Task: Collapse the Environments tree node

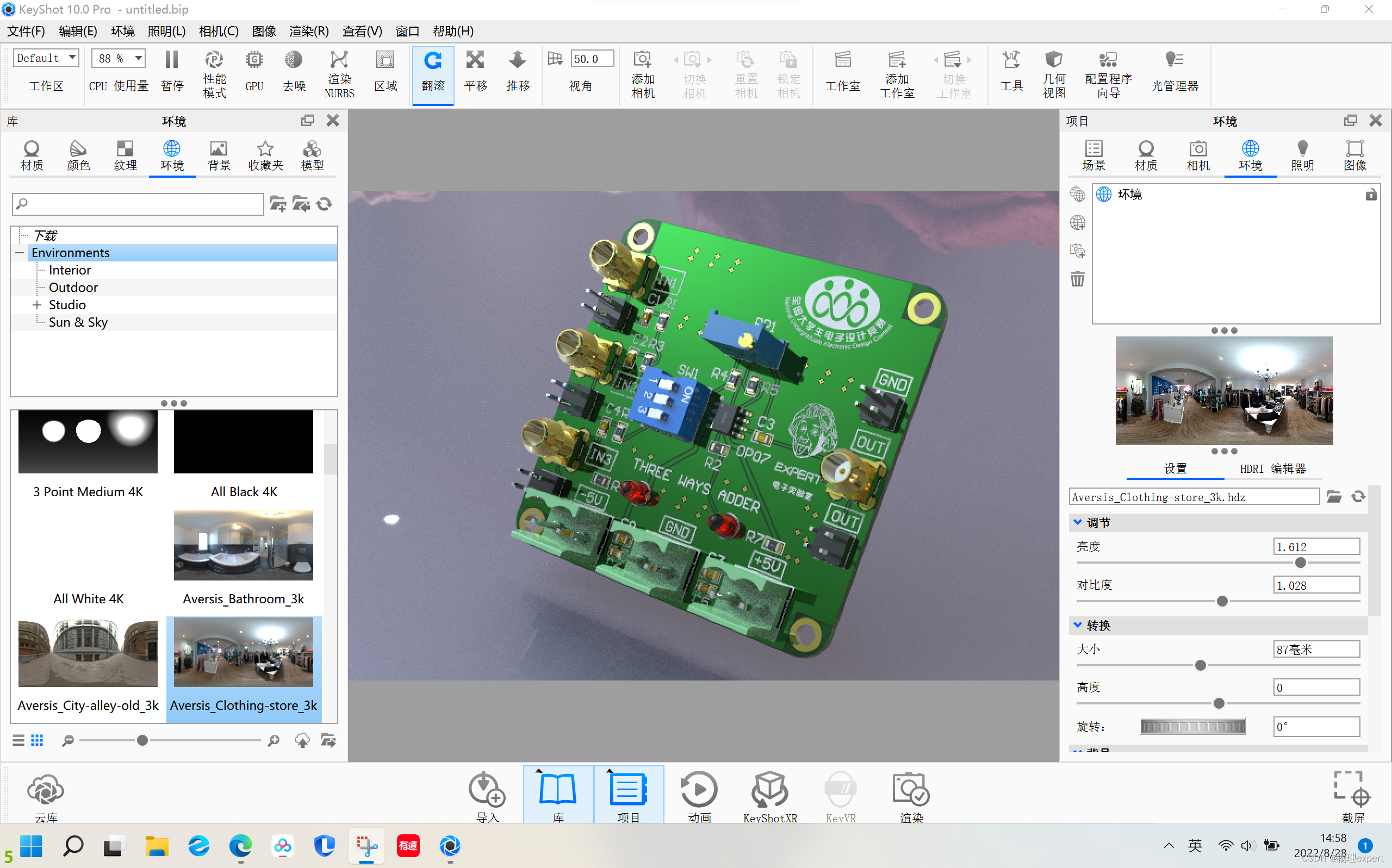Action: 20,253
